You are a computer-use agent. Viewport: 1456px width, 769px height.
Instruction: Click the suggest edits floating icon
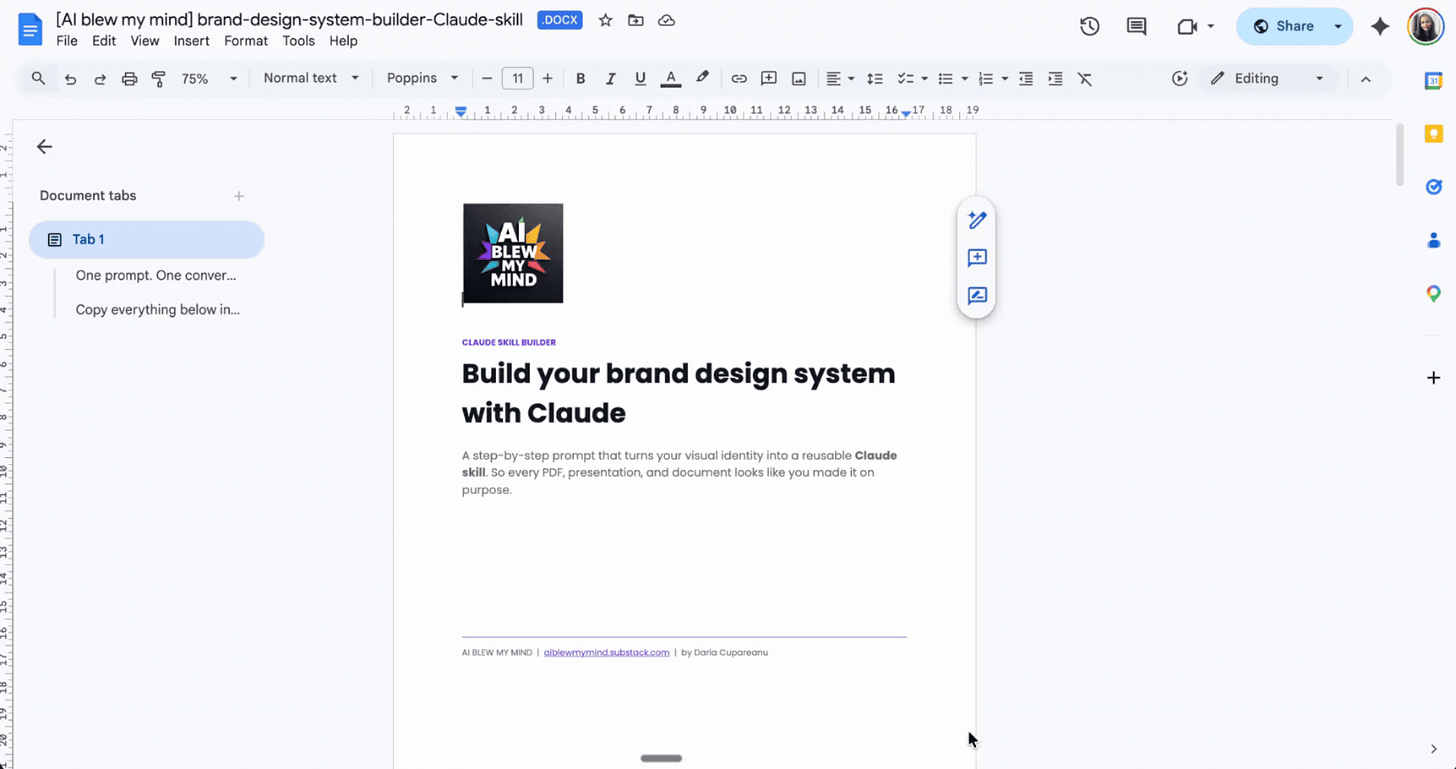pyautogui.click(x=977, y=220)
